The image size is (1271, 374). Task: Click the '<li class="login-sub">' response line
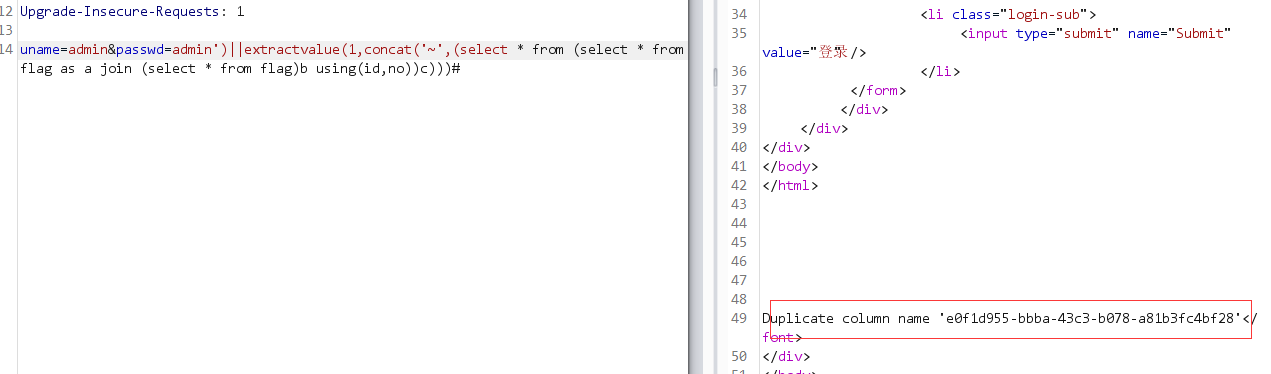tap(1008, 14)
